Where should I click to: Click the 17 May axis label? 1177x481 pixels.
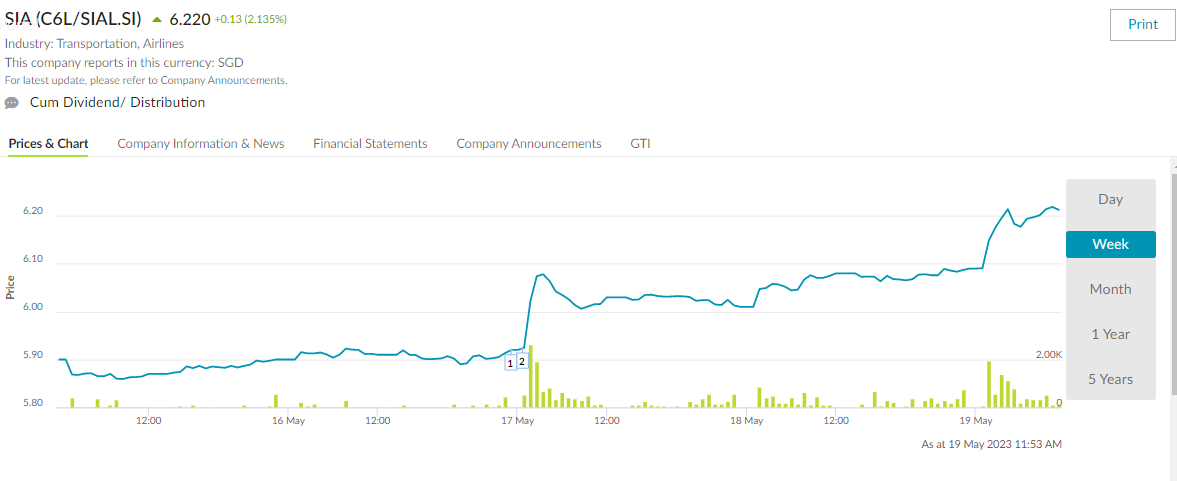coord(517,420)
